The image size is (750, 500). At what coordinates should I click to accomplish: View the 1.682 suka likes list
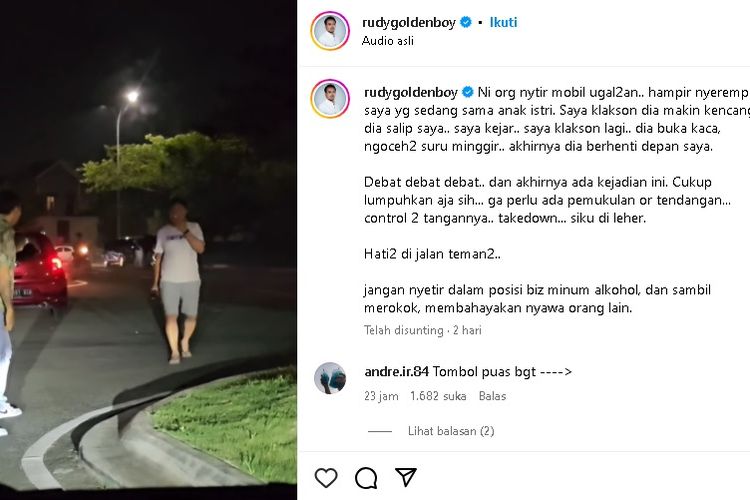(438, 396)
